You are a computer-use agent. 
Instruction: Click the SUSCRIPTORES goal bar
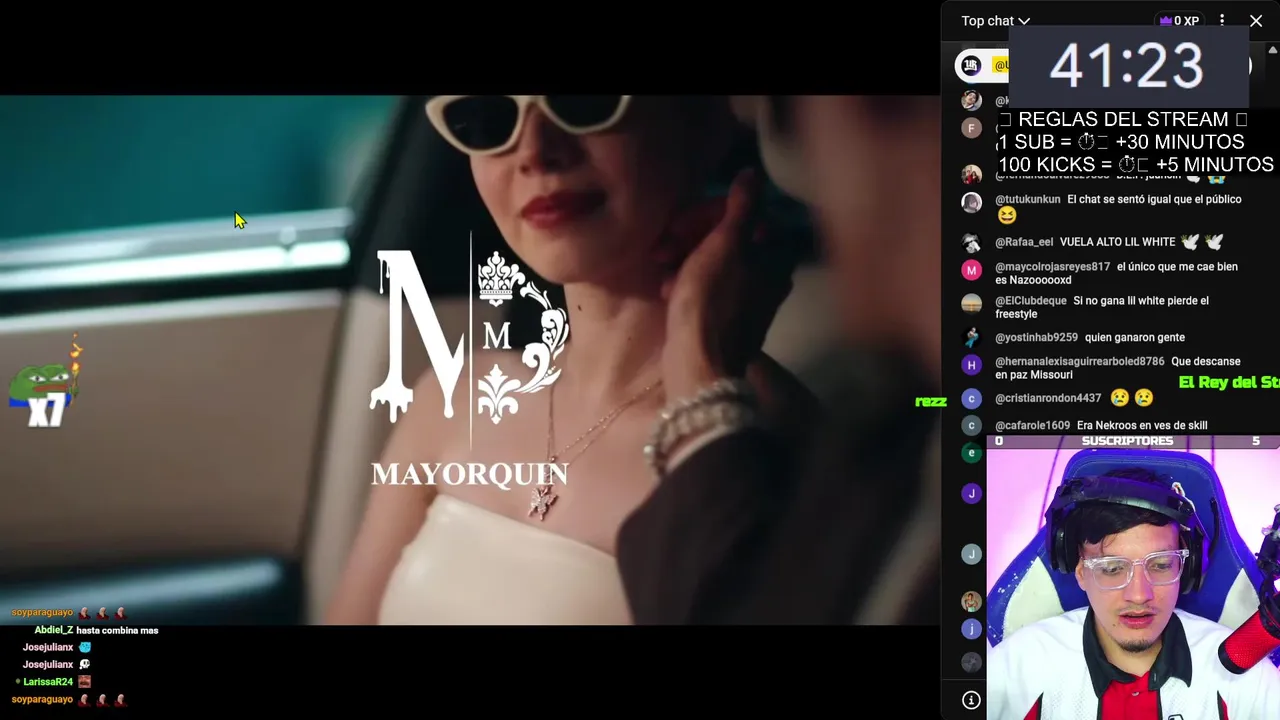[x=1133, y=441]
